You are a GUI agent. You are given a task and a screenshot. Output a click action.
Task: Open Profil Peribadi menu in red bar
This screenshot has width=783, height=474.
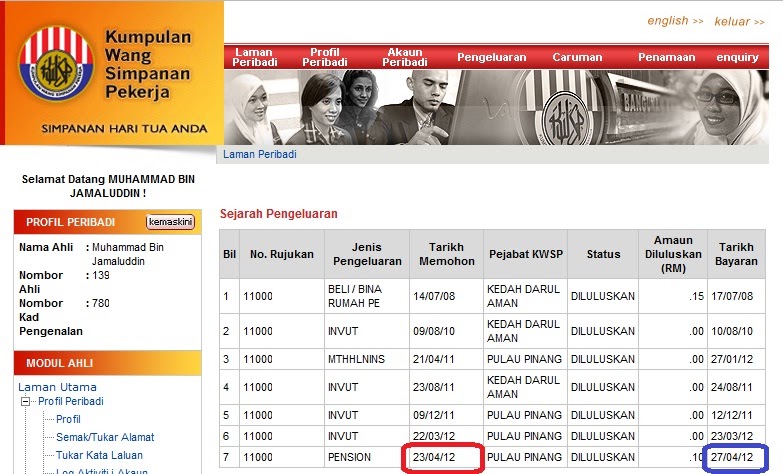pos(325,57)
